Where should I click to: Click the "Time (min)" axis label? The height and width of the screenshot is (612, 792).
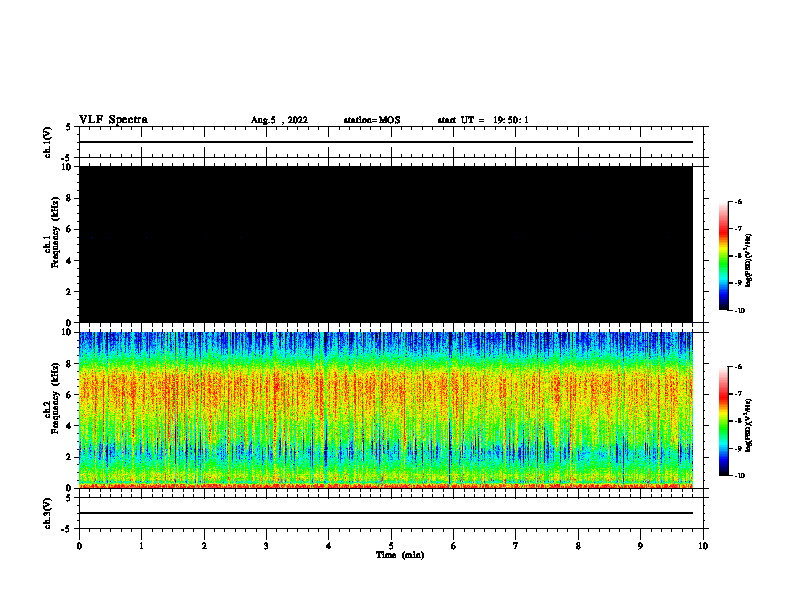(400, 555)
